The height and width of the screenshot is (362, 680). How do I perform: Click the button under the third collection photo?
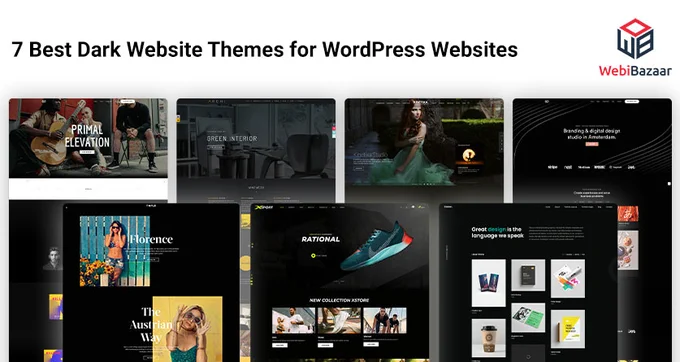(x=371, y=344)
